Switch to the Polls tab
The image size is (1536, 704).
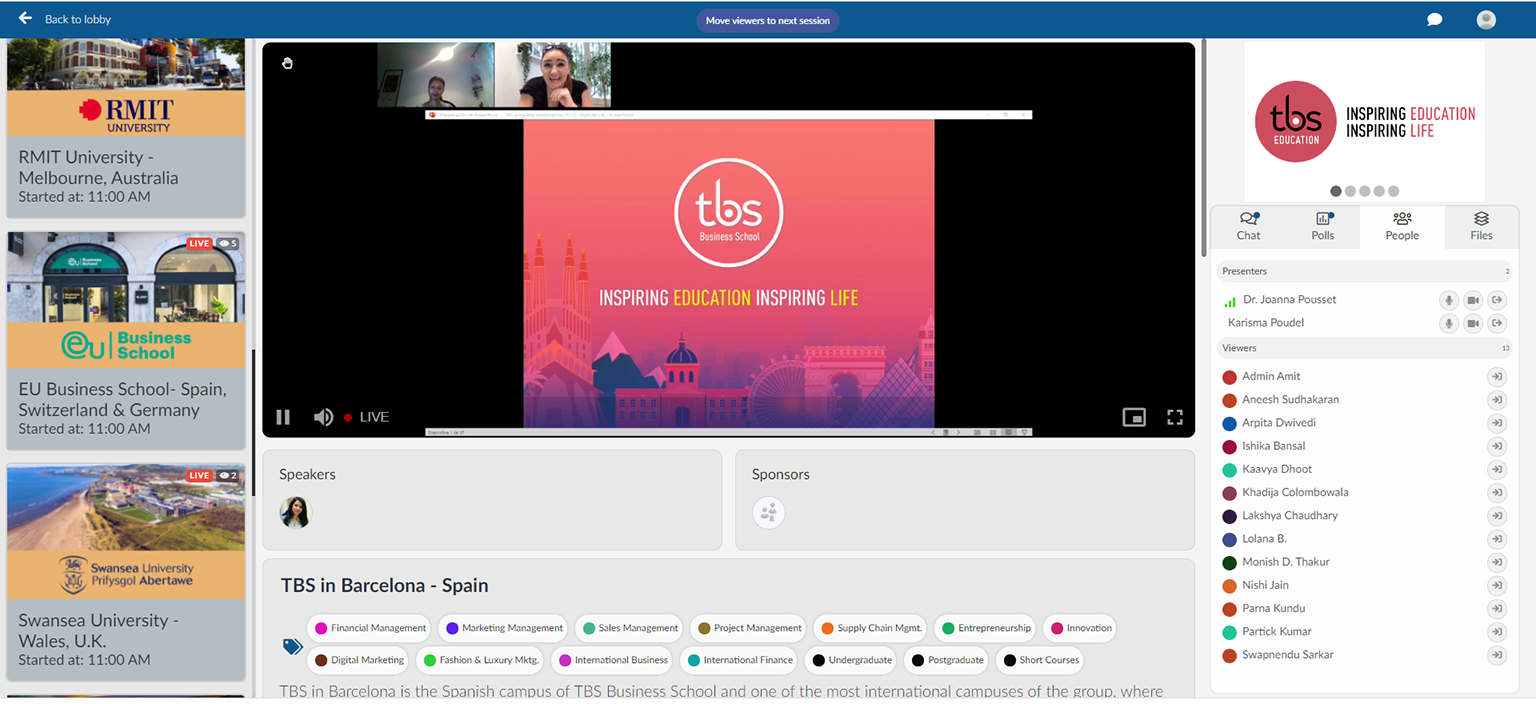pos(1323,227)
